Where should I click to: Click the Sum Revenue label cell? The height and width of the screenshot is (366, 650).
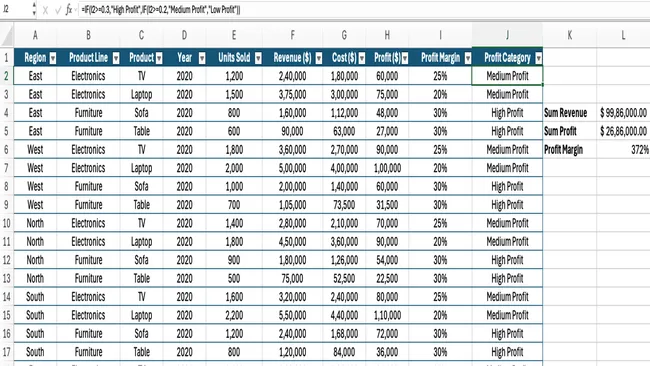[570, 113]
